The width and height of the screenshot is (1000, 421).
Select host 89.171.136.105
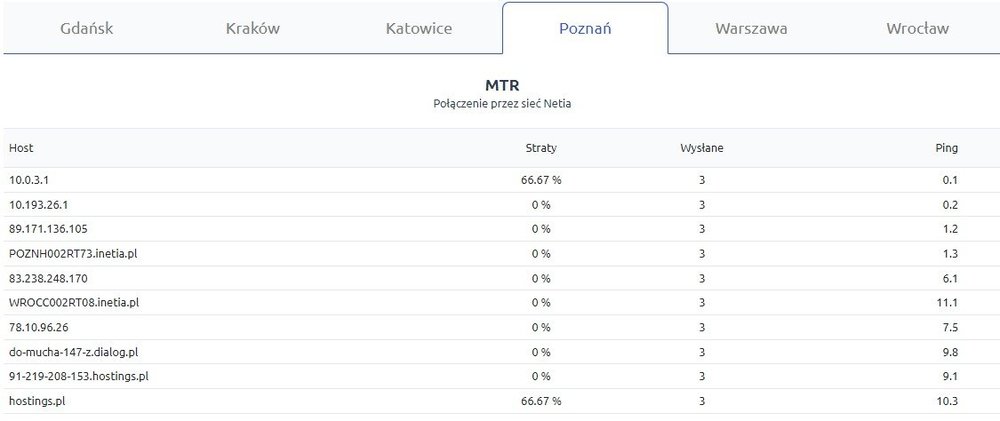pos(48,229)
